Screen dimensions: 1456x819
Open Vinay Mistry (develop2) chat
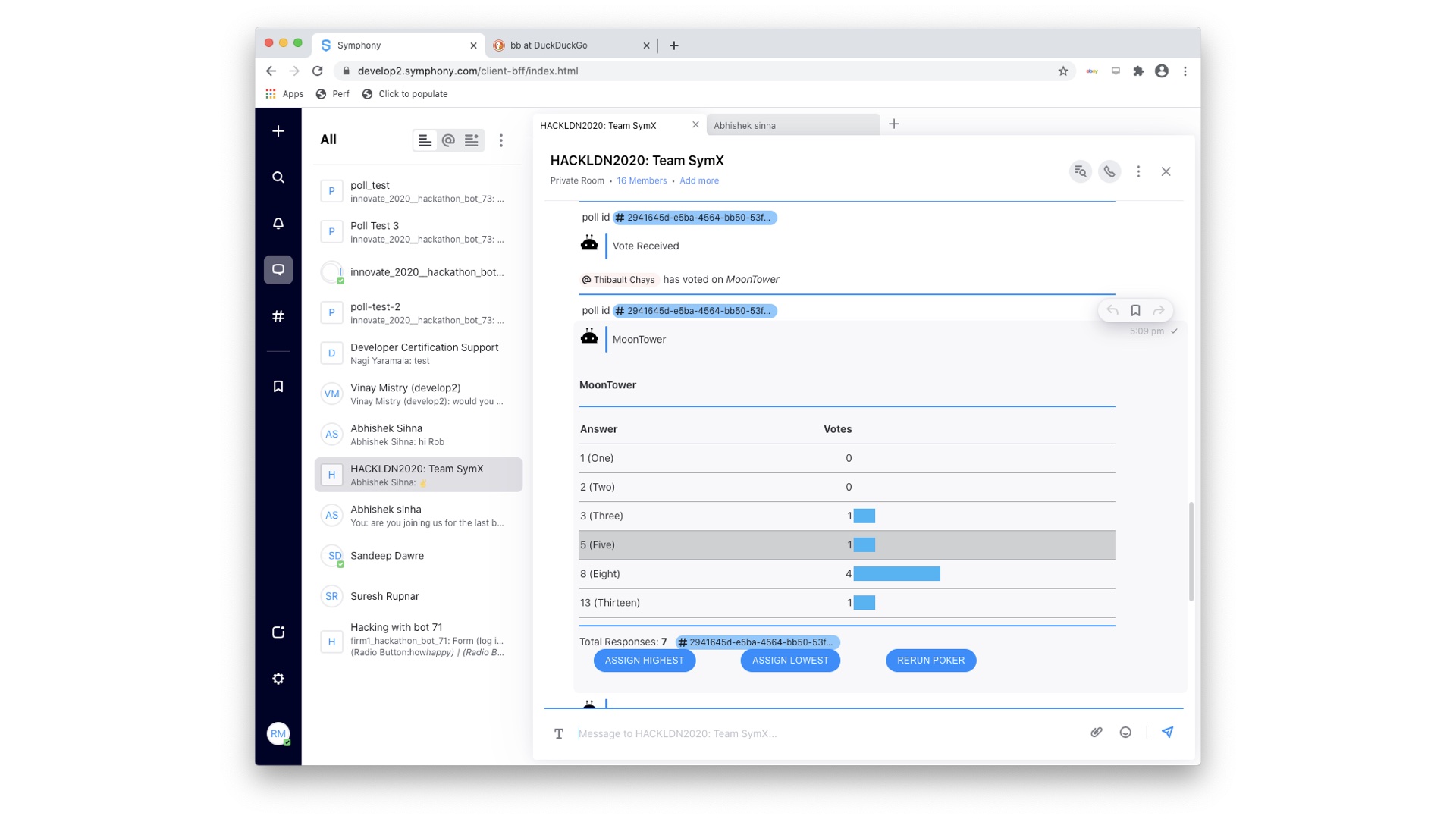click(419, 394)
